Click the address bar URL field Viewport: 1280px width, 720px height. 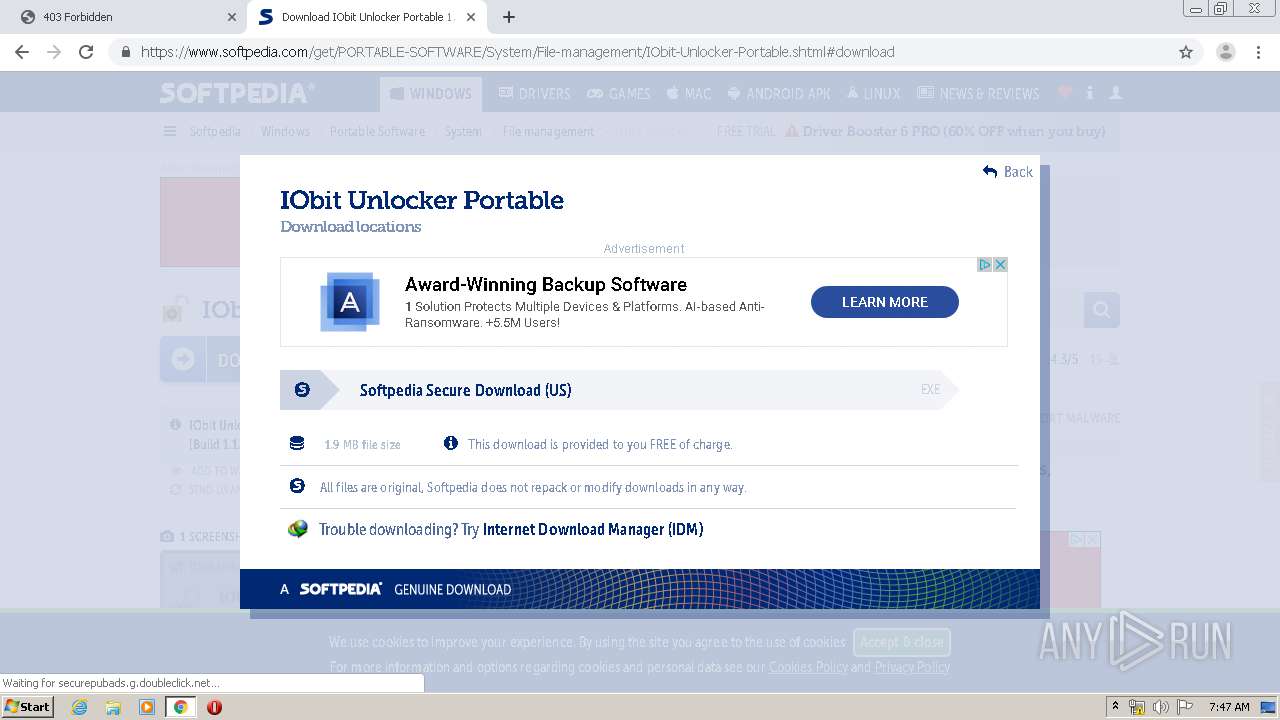click(x=640, y=52)
